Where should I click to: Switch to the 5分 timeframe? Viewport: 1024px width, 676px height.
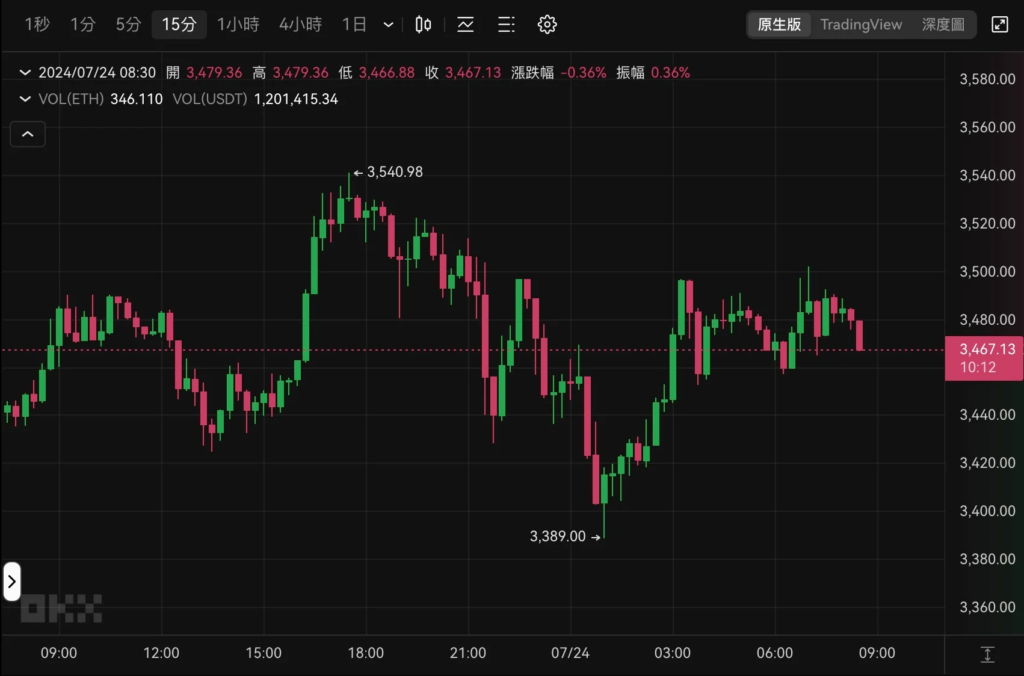point(129,25)
